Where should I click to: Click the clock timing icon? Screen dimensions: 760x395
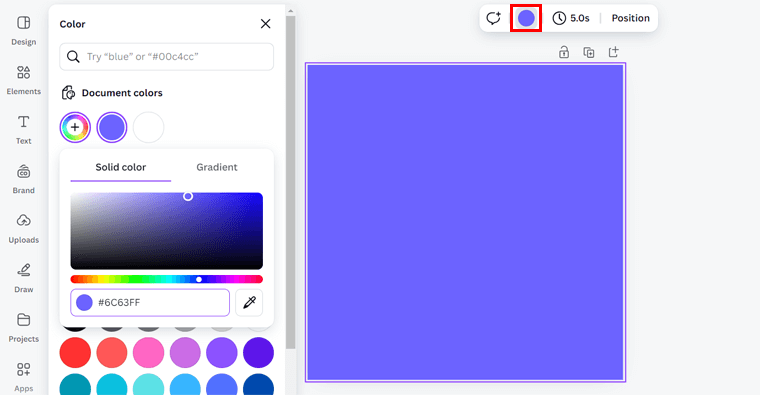pos(559,18)
